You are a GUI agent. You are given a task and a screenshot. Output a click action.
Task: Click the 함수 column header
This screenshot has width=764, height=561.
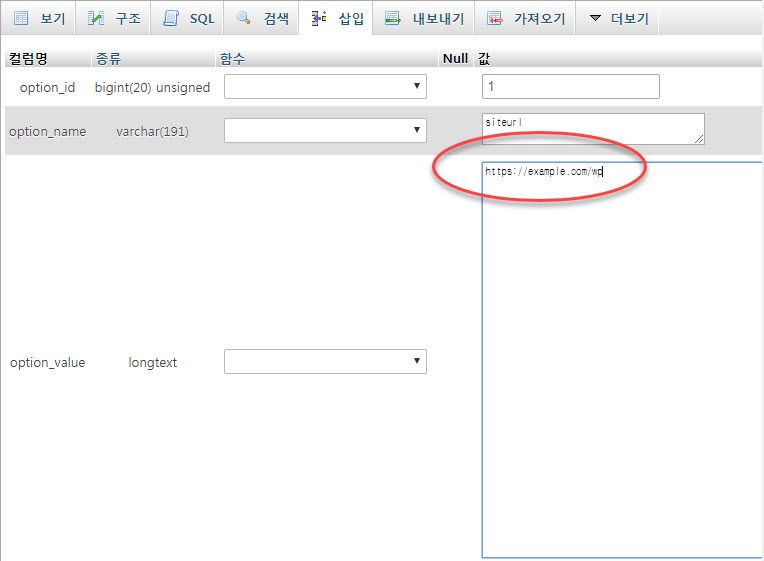[x=232, y=58]
